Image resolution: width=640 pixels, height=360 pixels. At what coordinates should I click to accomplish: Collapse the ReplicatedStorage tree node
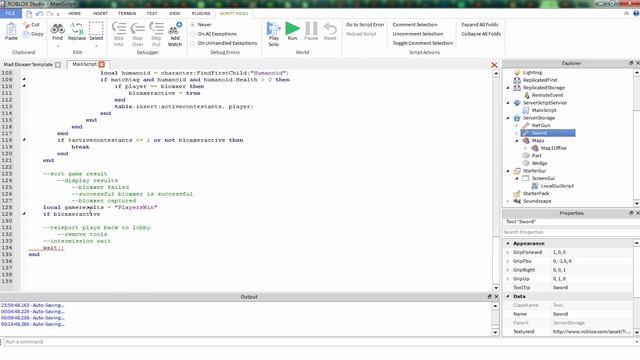[508, 88]
